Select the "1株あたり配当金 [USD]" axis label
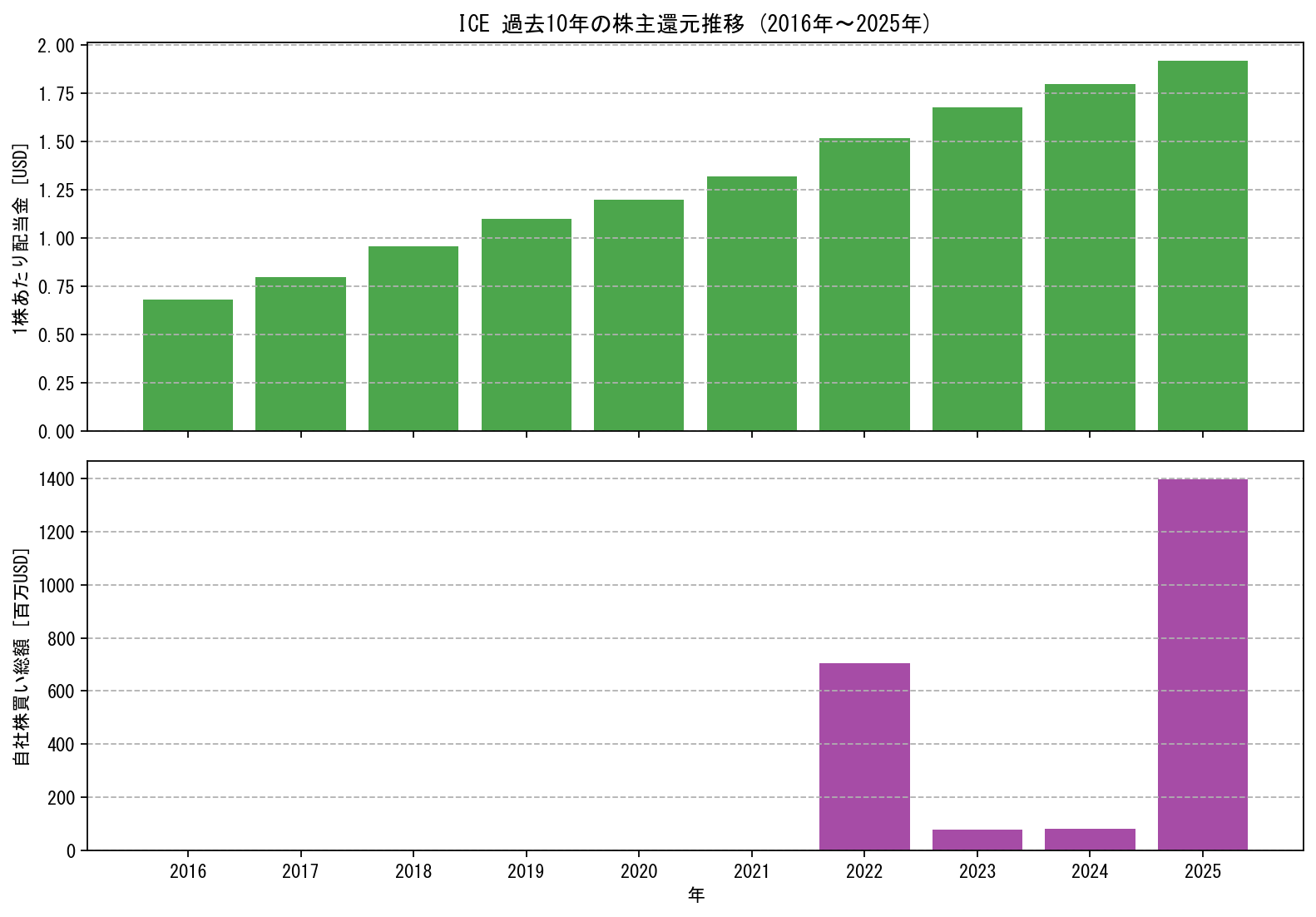 (21, 239)
